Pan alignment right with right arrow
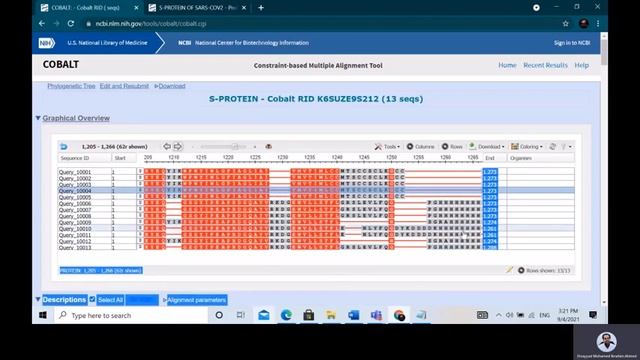640x360 pixels. pos(178,146)
